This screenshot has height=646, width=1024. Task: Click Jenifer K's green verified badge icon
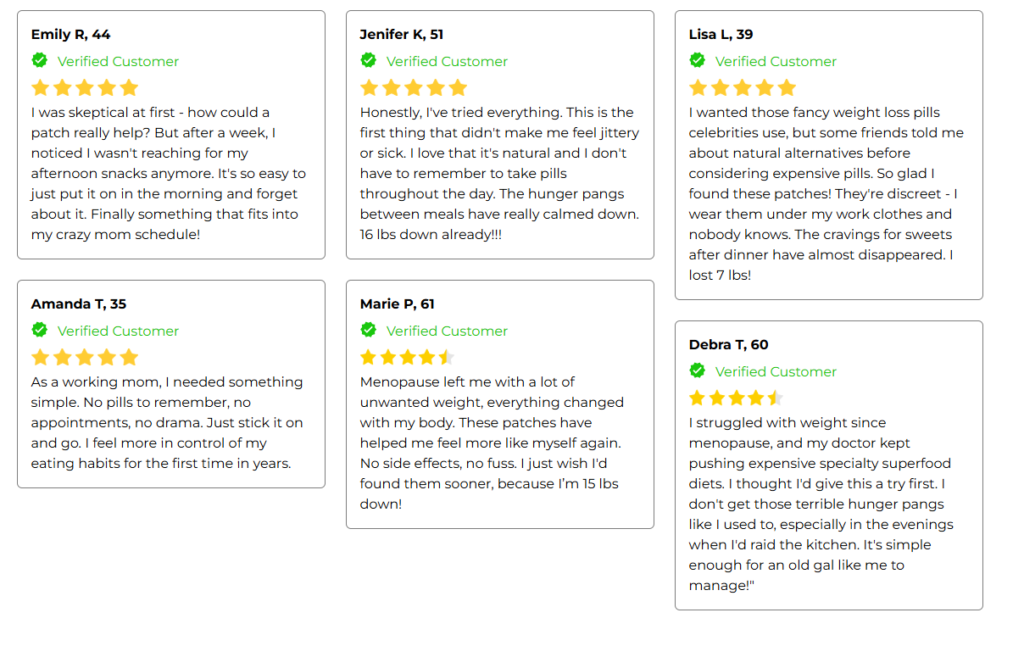click(x=369, y=60)
